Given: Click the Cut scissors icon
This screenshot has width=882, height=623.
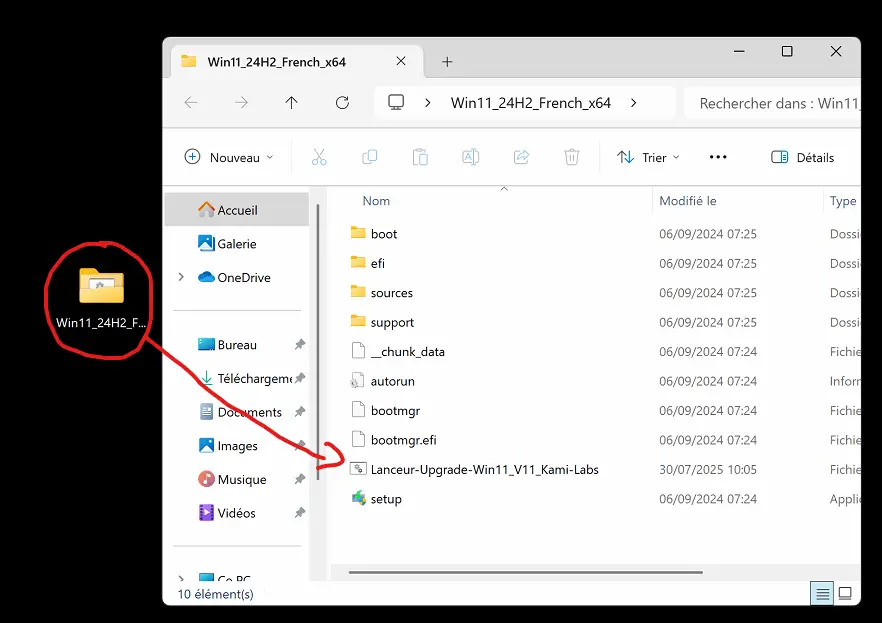Looking at the screenshot, I should tap(319, 157).
